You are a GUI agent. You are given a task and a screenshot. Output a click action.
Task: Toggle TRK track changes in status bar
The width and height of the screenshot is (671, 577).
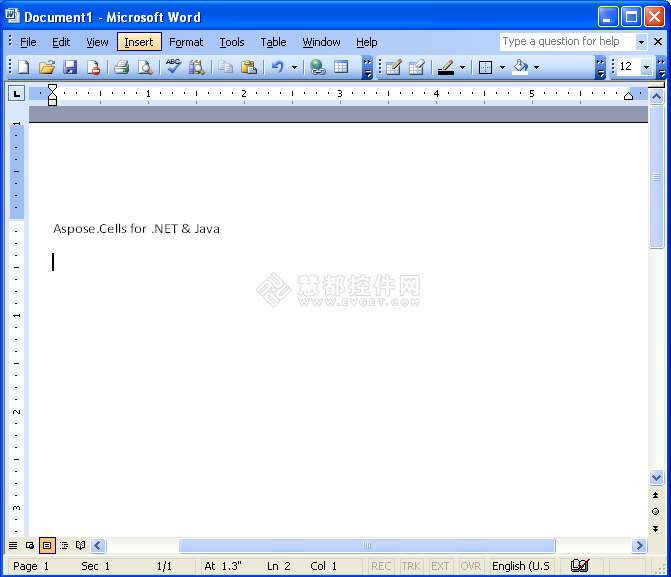pyautogui.click(x=411, y=566)
